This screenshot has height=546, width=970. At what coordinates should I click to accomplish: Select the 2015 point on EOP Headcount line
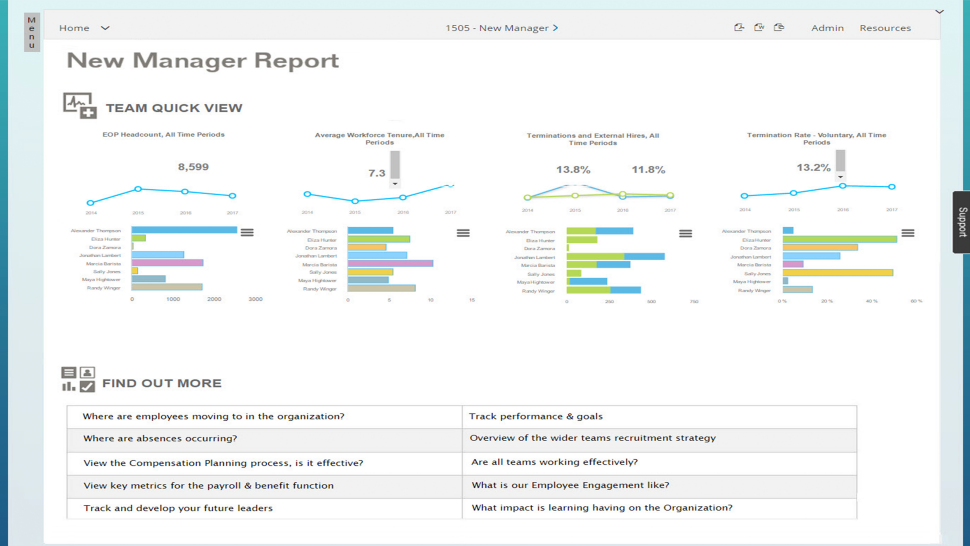pos(138,189)
